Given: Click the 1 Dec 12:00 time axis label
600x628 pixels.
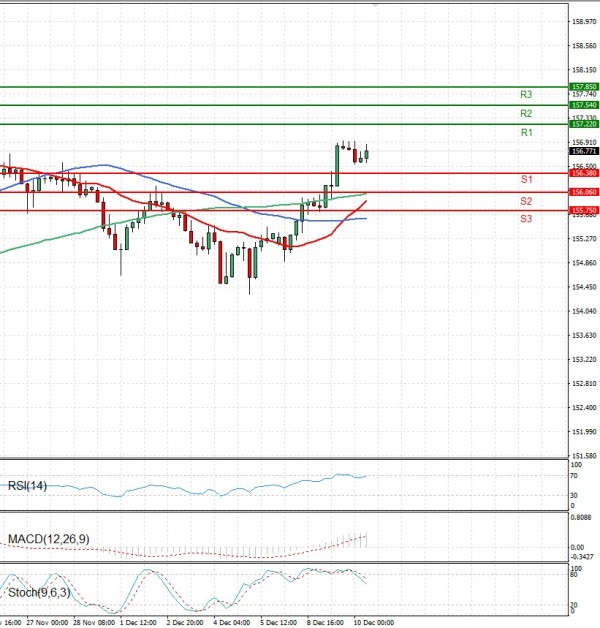Looking at the screenshot, I should click(x=136, y=621).
